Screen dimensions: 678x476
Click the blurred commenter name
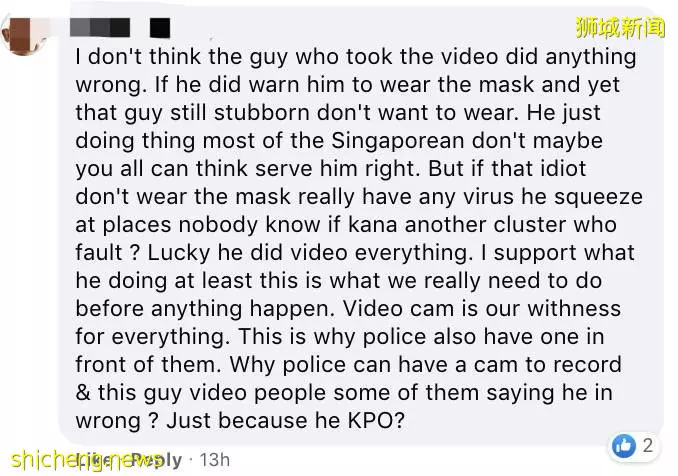tap(100, 28)
